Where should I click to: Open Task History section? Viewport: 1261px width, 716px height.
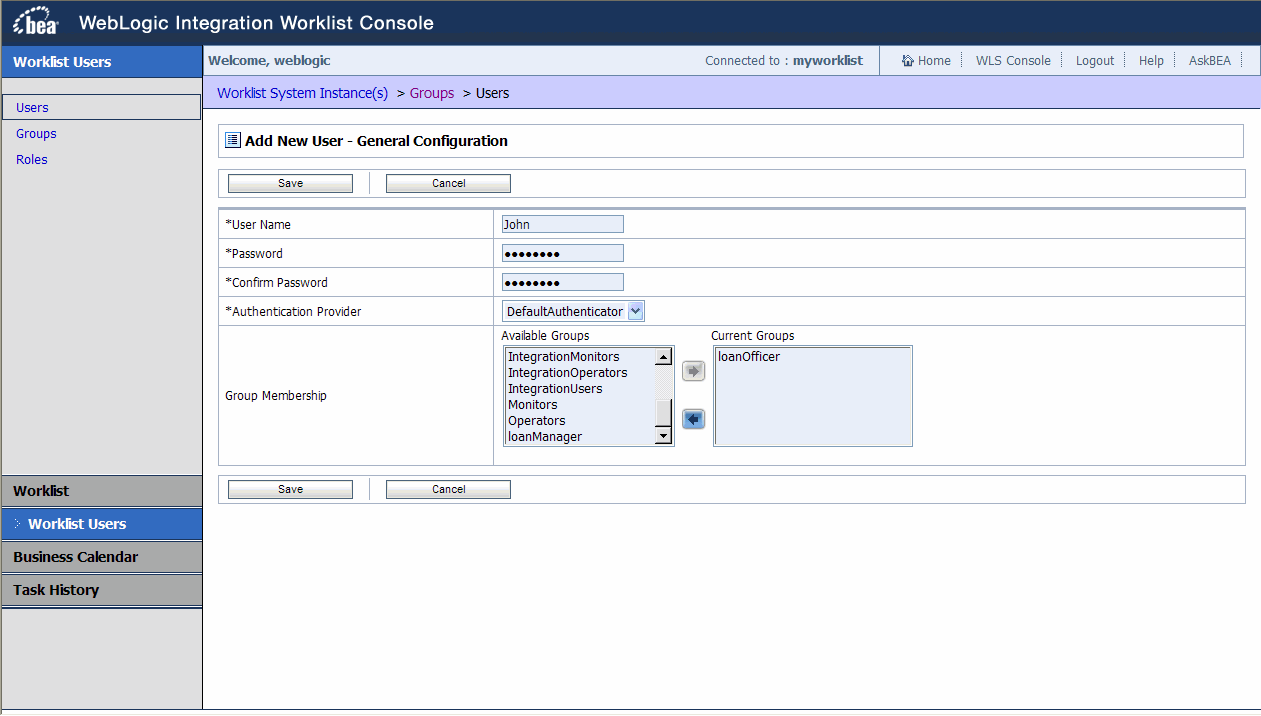tap(101, 590)
